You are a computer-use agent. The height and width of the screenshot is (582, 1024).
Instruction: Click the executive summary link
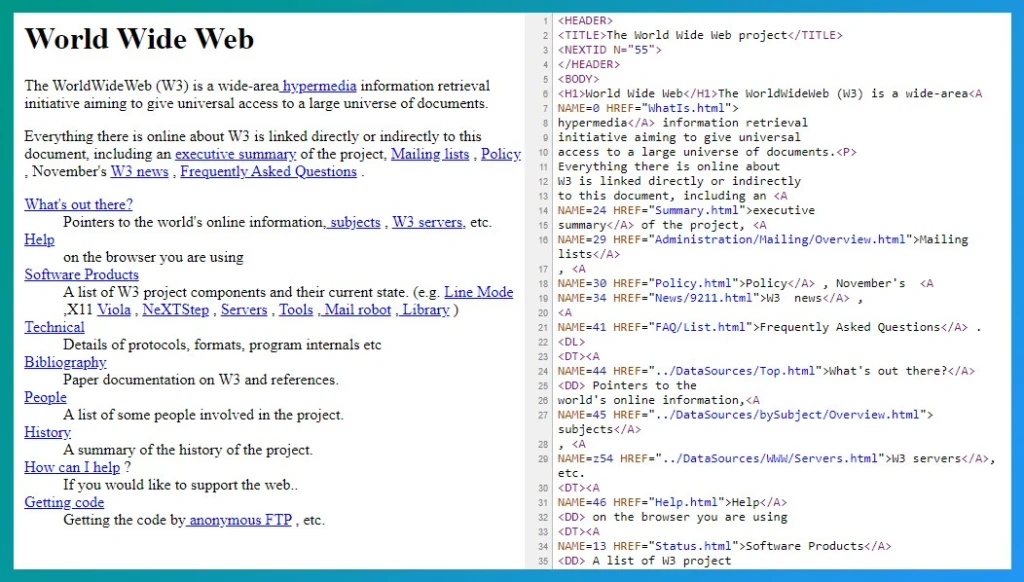click(x=235, y=155)
